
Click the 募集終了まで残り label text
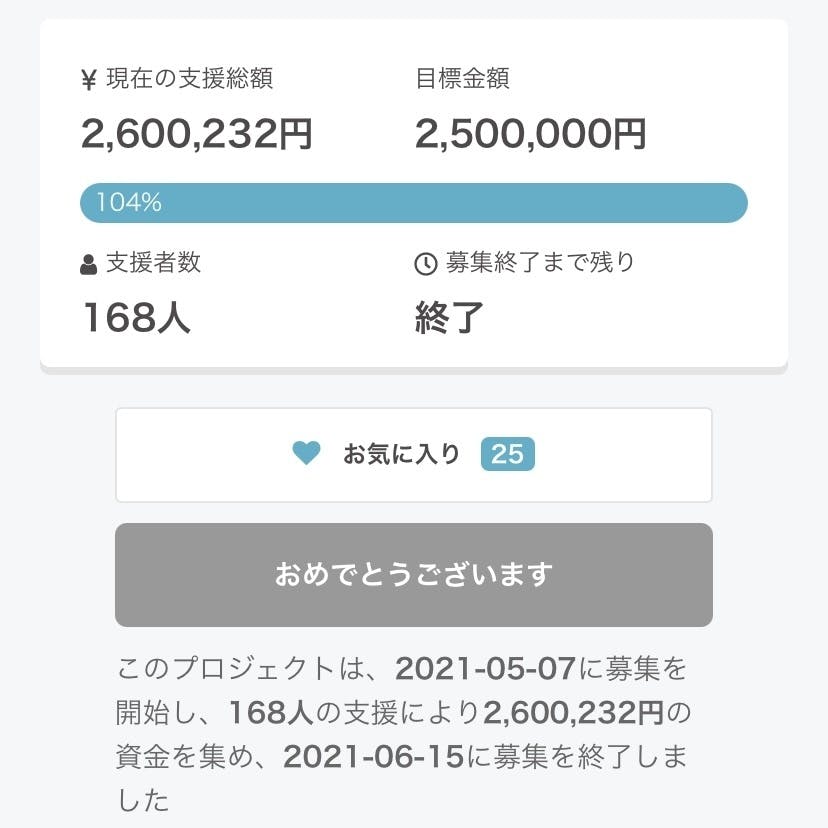click(x=540, y=263)
